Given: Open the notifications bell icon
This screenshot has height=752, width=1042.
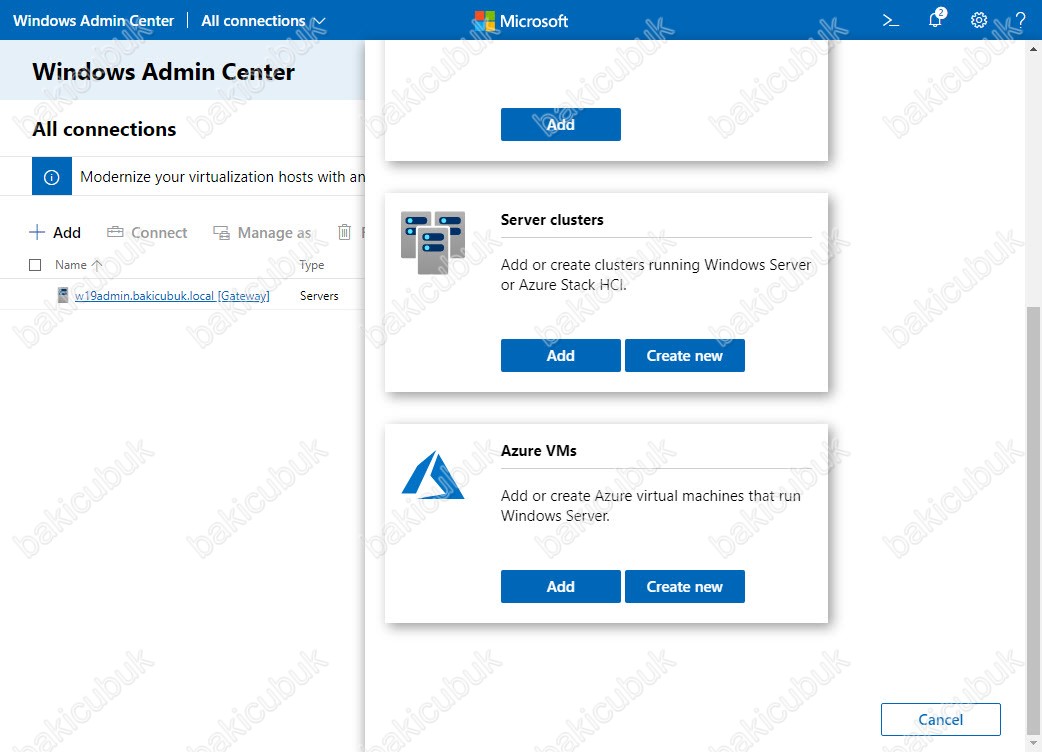Looking at the screenshot, I should coord(936,19).
